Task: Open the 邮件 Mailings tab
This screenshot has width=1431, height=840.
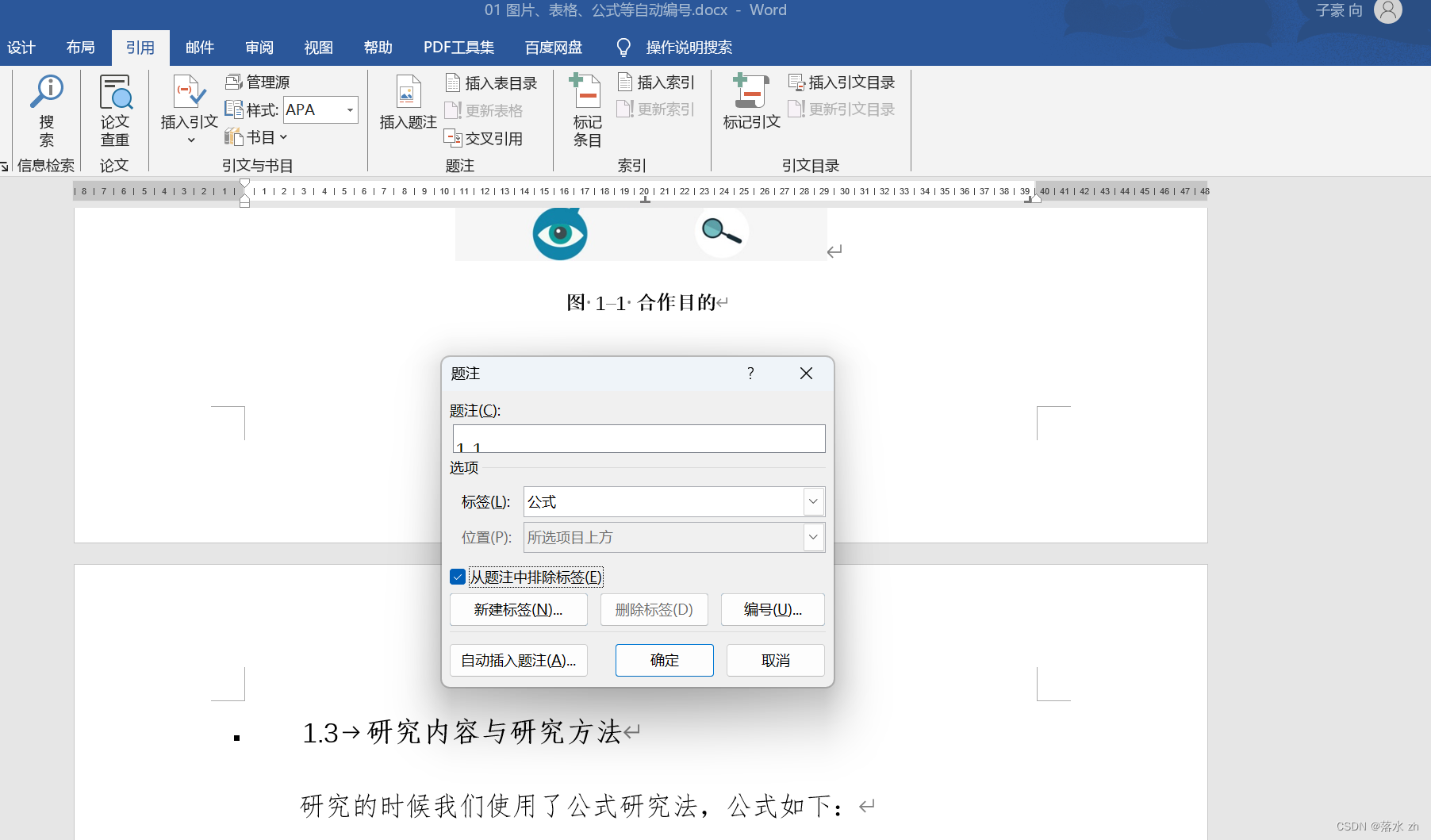Action: (x=200, y=48)
